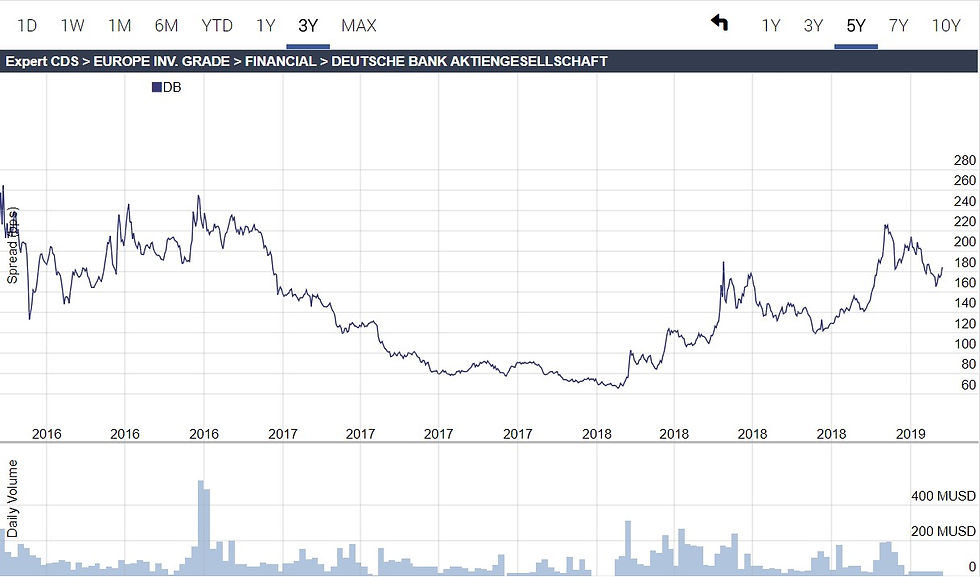Switch to the 10Y tenor tab
The width and height of the screenshot is (980, 577).
946,26
